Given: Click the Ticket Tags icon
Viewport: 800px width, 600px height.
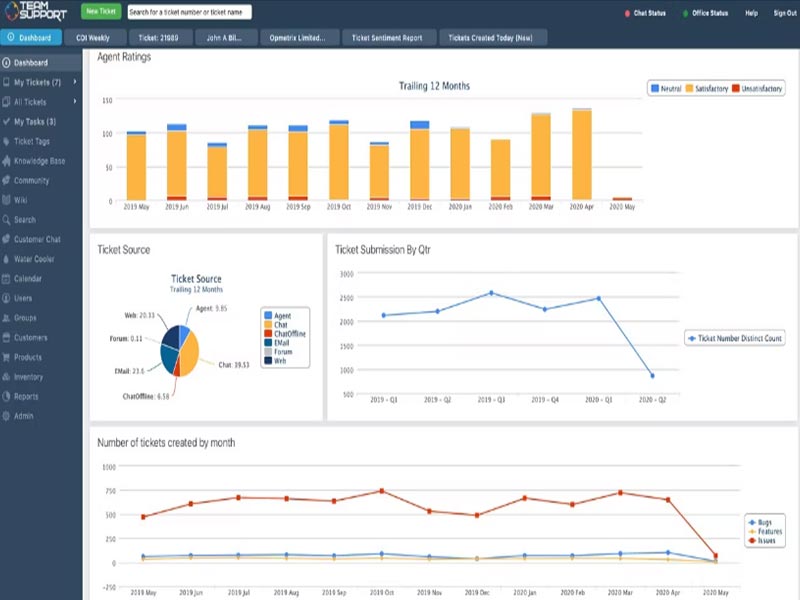Looking at the screenshot, I should 7,141.
